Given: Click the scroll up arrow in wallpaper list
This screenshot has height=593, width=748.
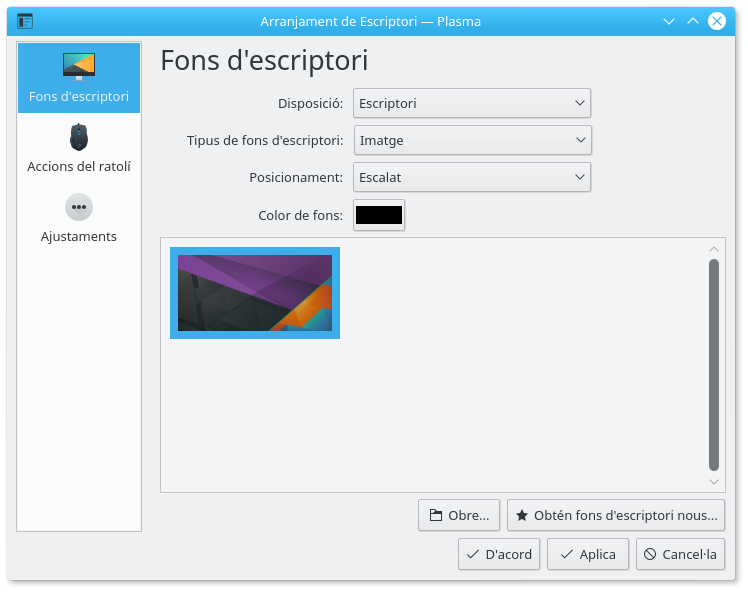Looking at the screenshot, I should pos(713,249).
